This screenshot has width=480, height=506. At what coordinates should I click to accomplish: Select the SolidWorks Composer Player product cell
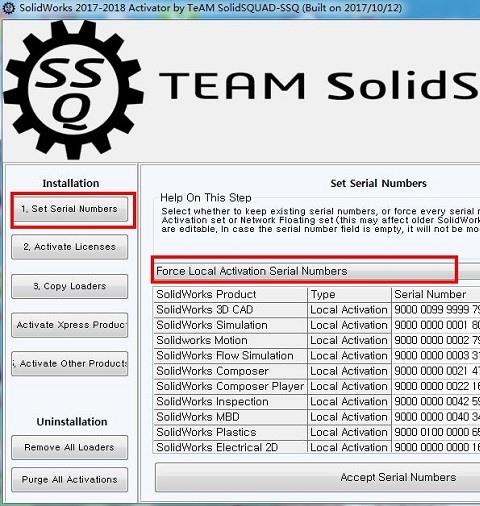coord(230,387)
